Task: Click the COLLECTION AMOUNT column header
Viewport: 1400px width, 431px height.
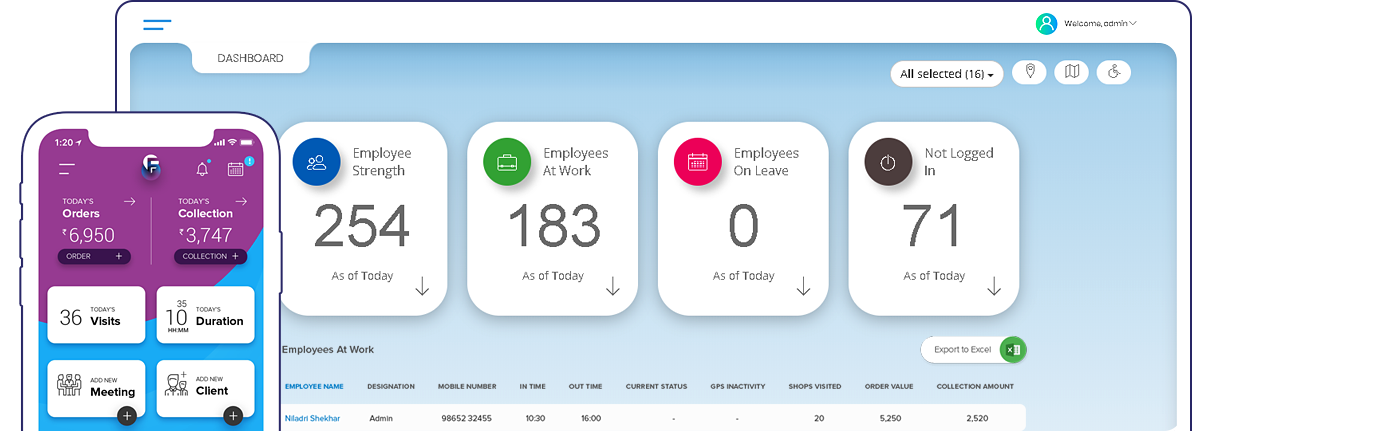Action: click(975, 386)
